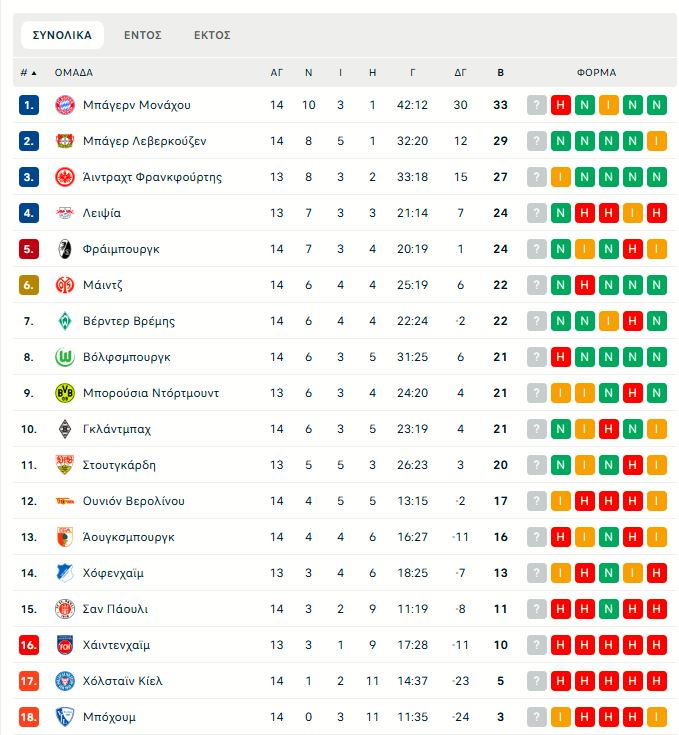Open the Λειψία team link
This screenshot has width=679, height=735.
pos(102,213)
